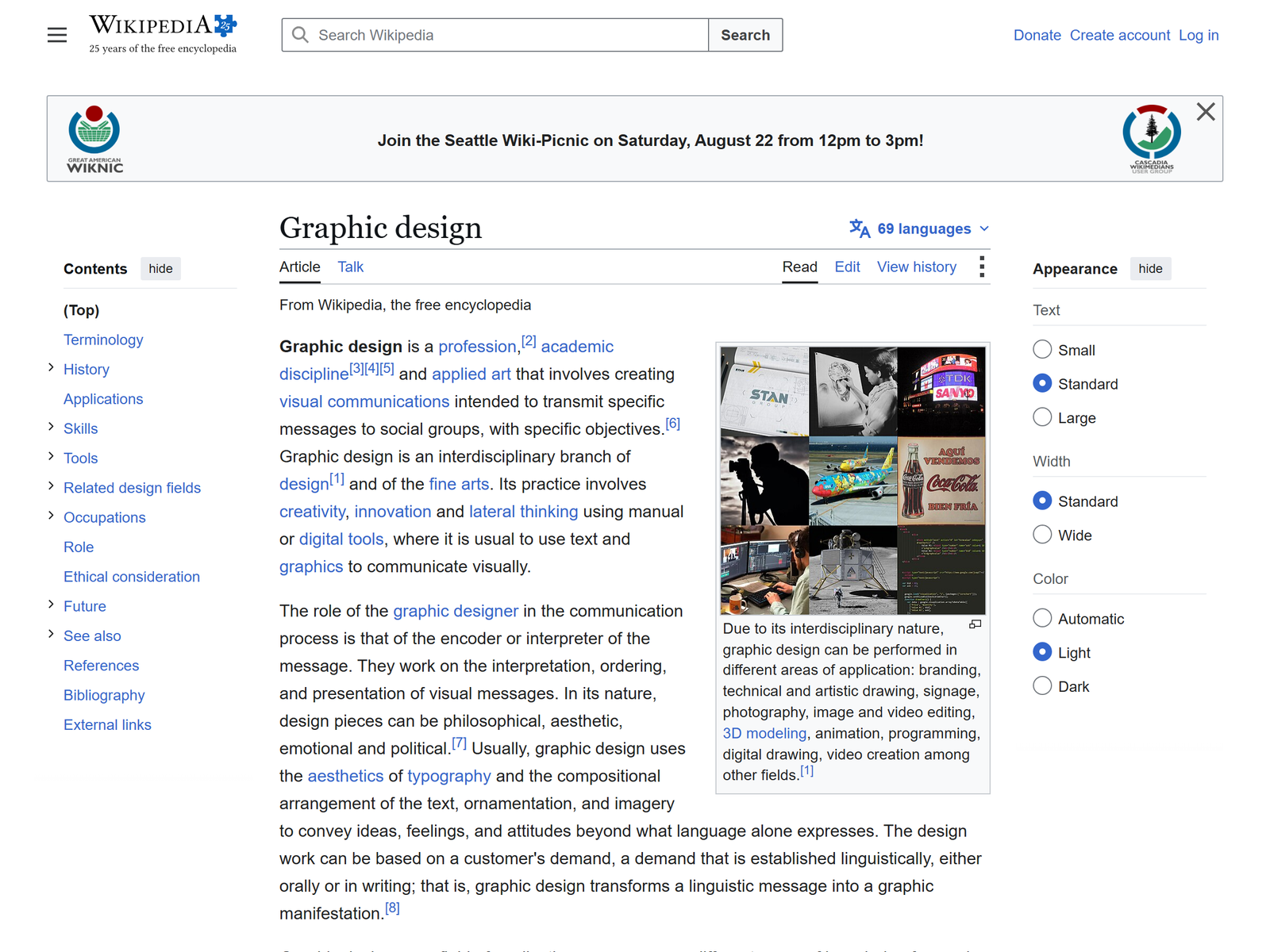Viewport: 1270px width, 952px height.
Task: Go to References in contents
Action: tap(101, 666)
